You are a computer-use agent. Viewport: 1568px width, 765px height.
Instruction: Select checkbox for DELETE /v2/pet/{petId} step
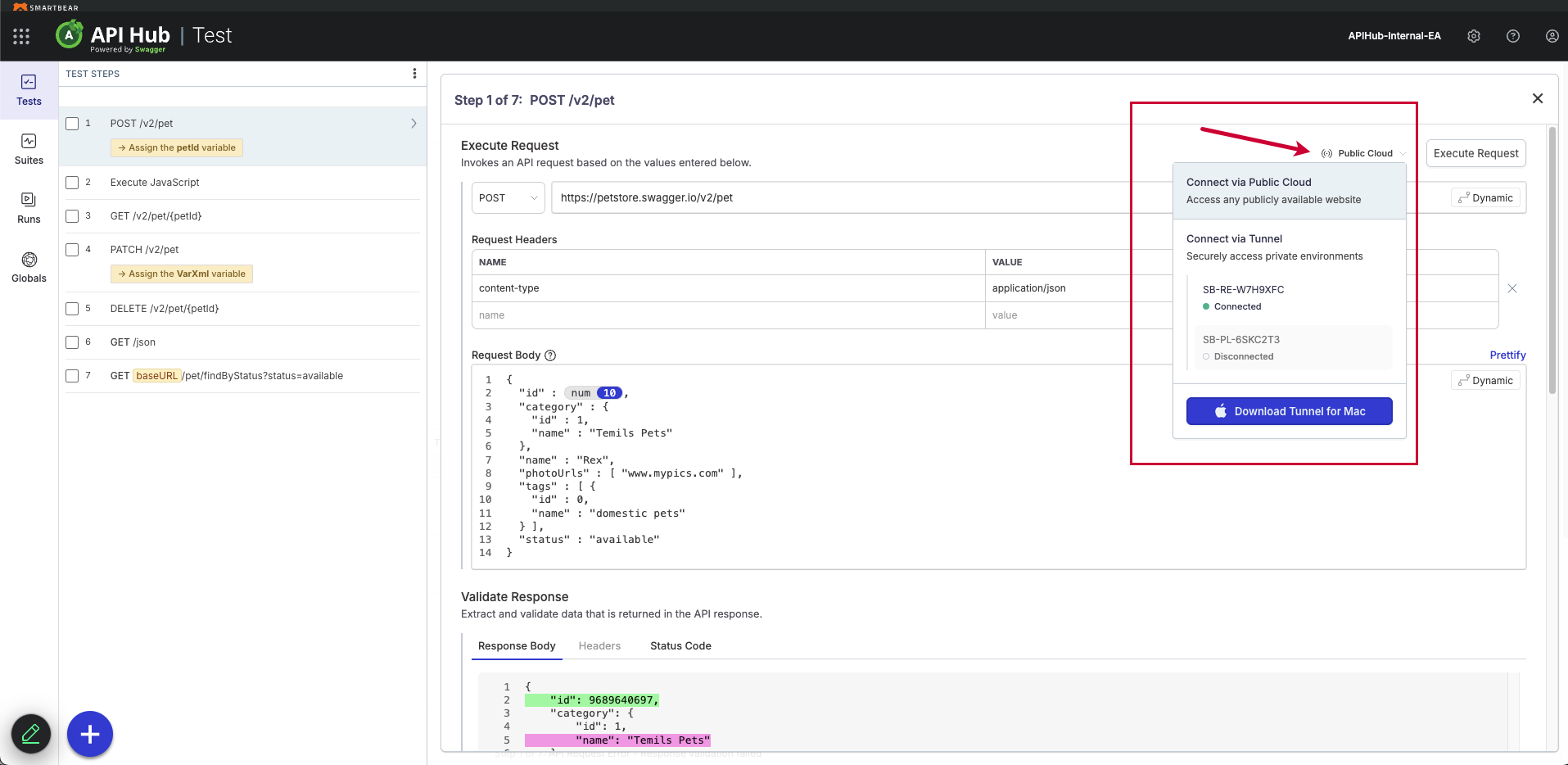(72, 309)
